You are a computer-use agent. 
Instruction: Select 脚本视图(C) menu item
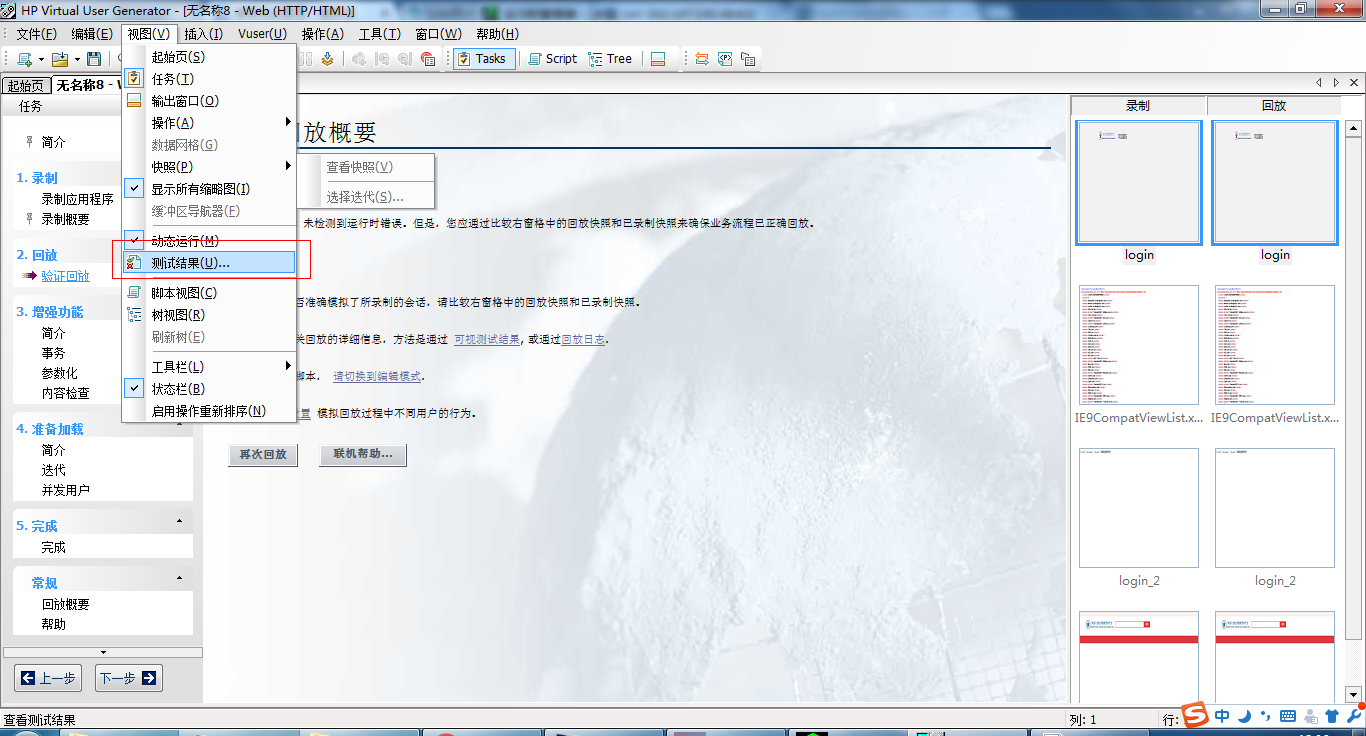[209, 293]
